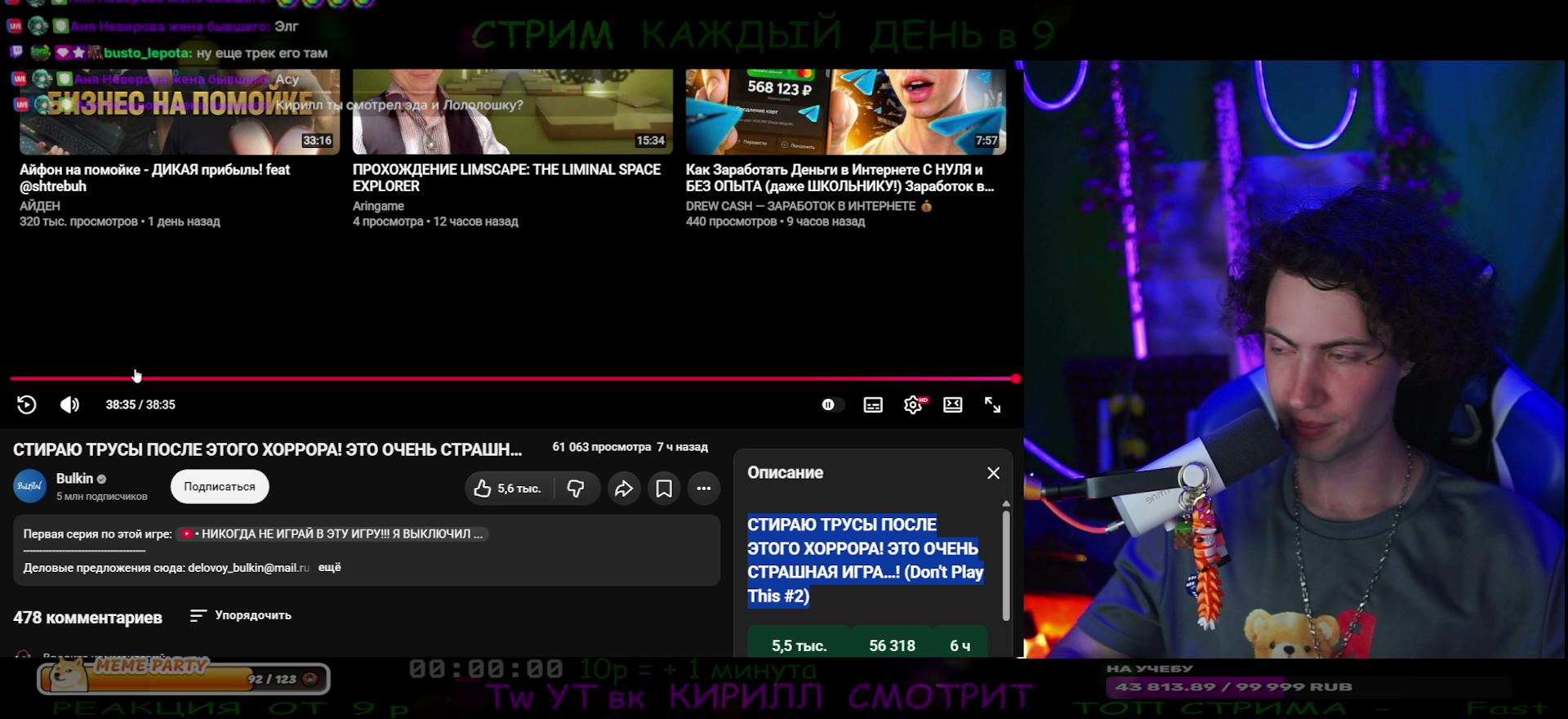The width and height of the screenshot is (1568, 719).
Task: Like the video with 5,6 тыс. likes
Action: (508, 489)
